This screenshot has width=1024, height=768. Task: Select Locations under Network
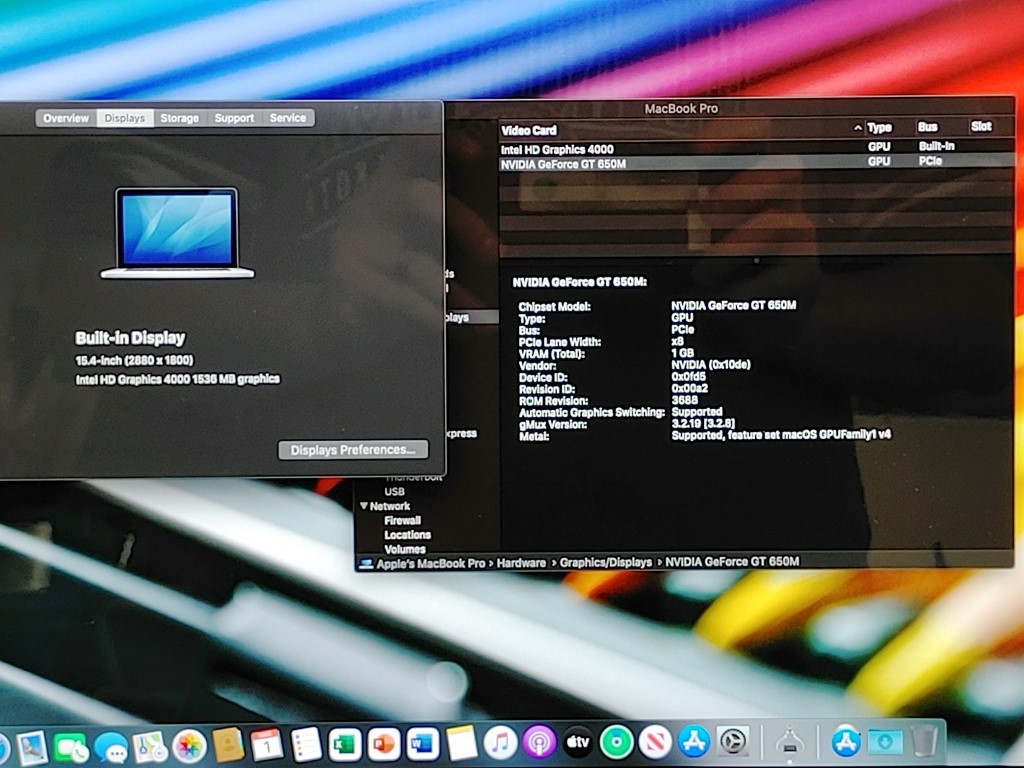408,535
